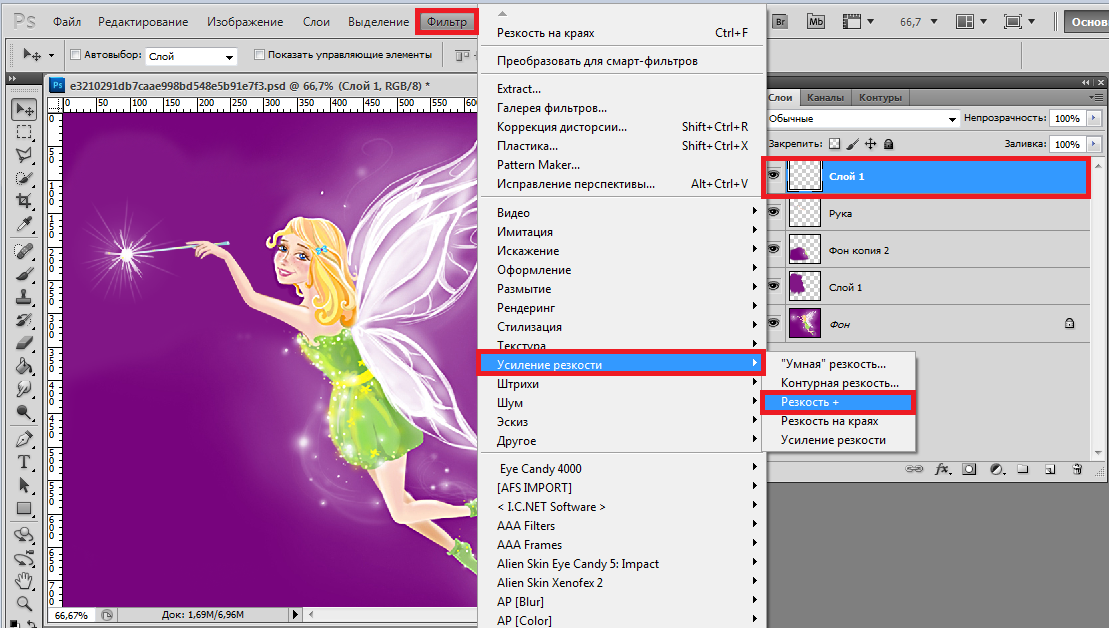Toggle lock position
The image size is (1109, 628).
(x=871, y=144)
